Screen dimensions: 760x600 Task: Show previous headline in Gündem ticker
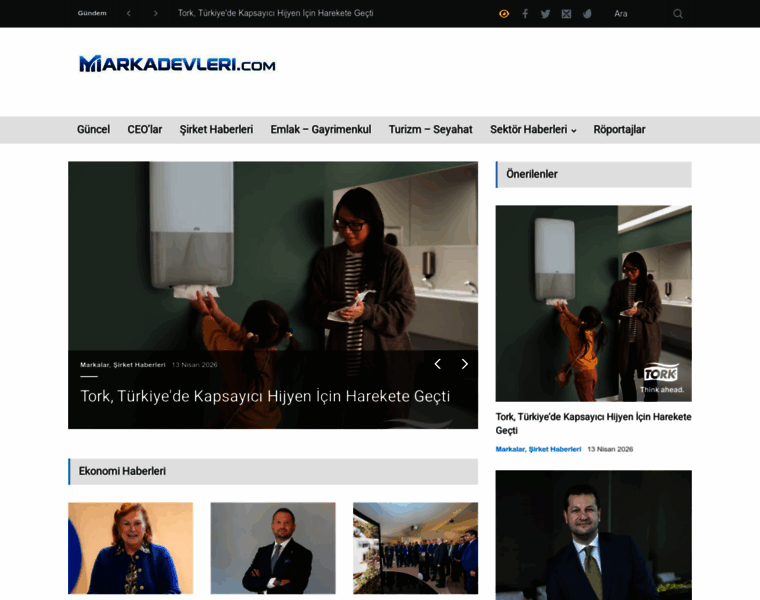point(129,14)
